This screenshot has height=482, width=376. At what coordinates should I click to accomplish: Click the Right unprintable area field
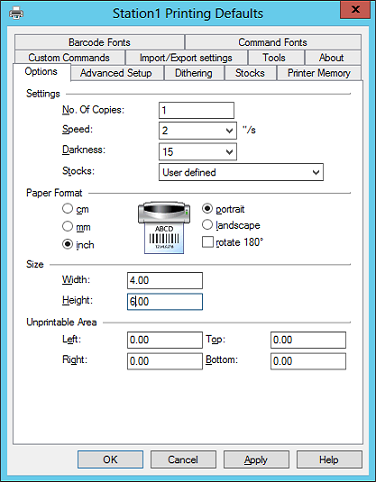165,361
